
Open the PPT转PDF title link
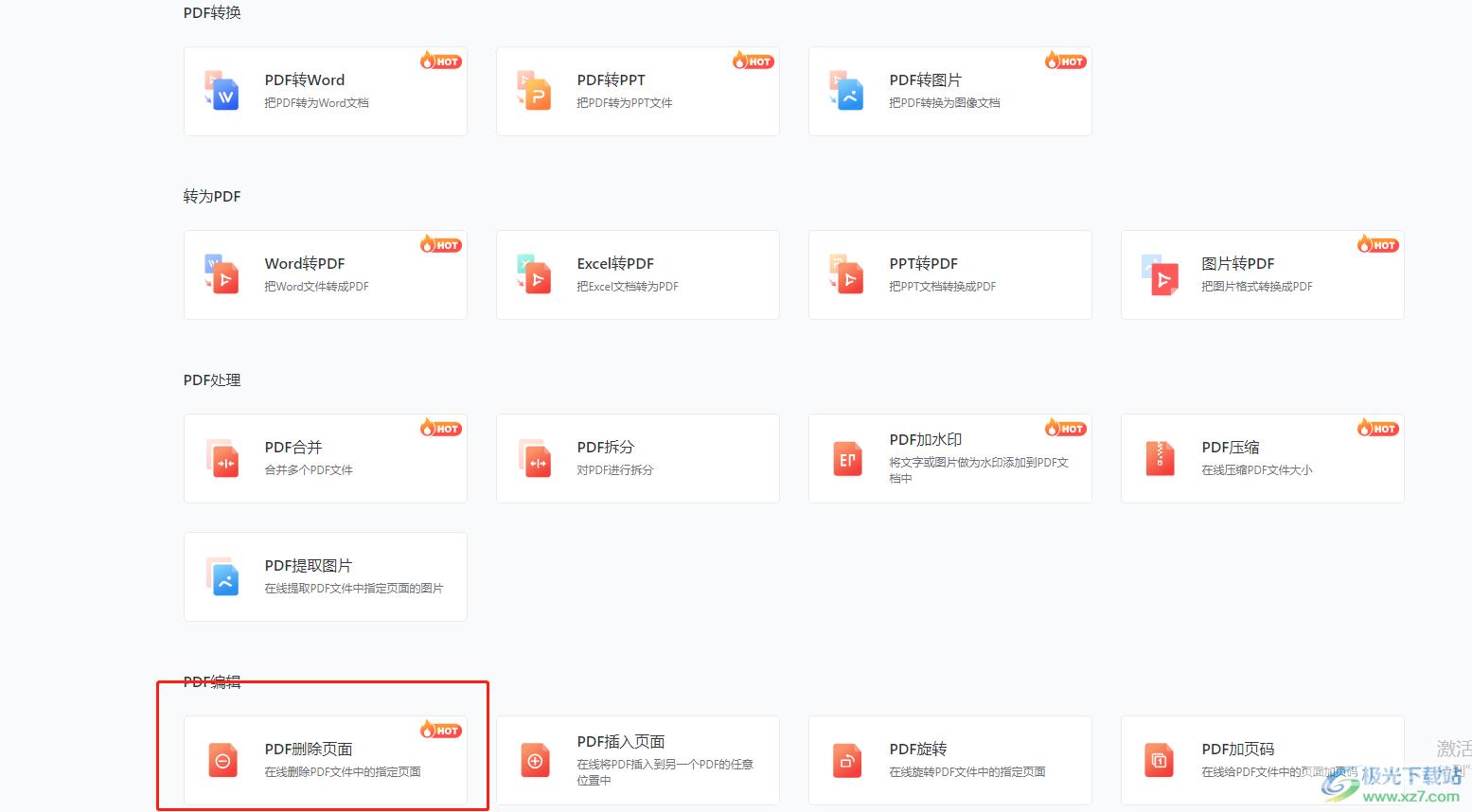point(924,264)
